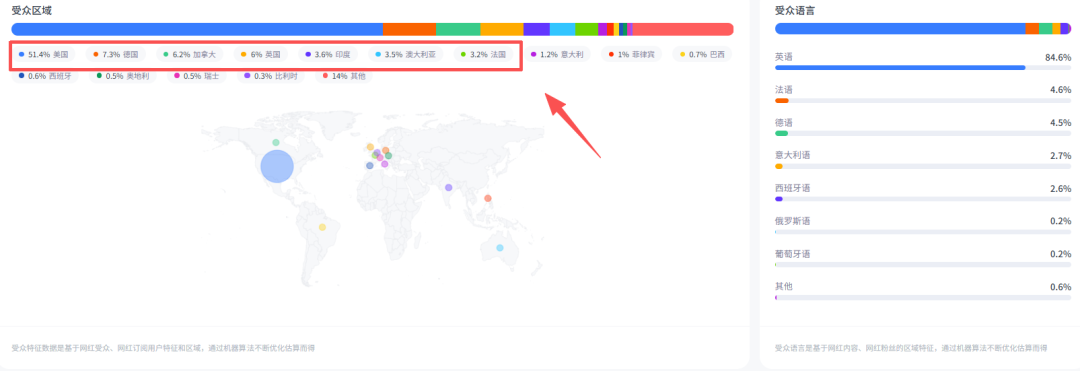The image size is (1080, 371).
Task: Click the 2.6% value for 西班牙语
Action: click(x=1061, y=189)
